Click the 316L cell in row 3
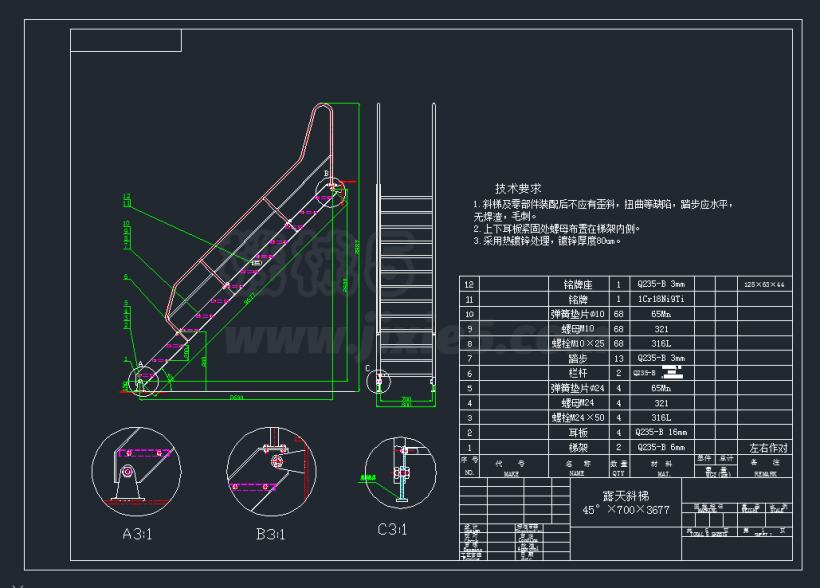This screenshot has width=820, height=588. (x=661, y=417)
